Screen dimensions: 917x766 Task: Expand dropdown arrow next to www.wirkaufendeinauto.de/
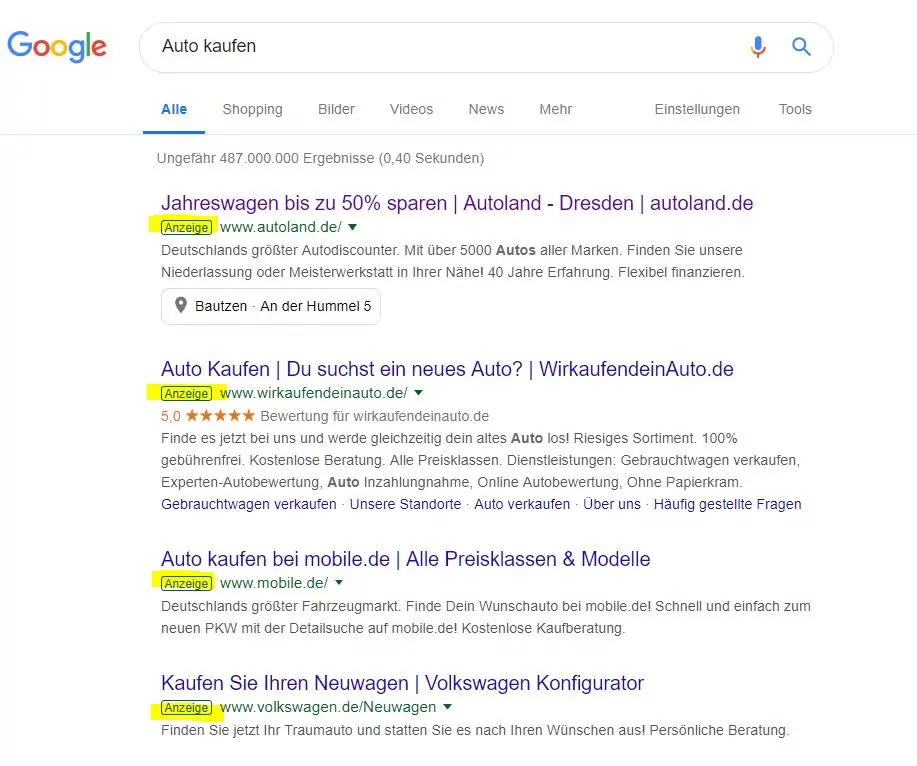point(418,393)
